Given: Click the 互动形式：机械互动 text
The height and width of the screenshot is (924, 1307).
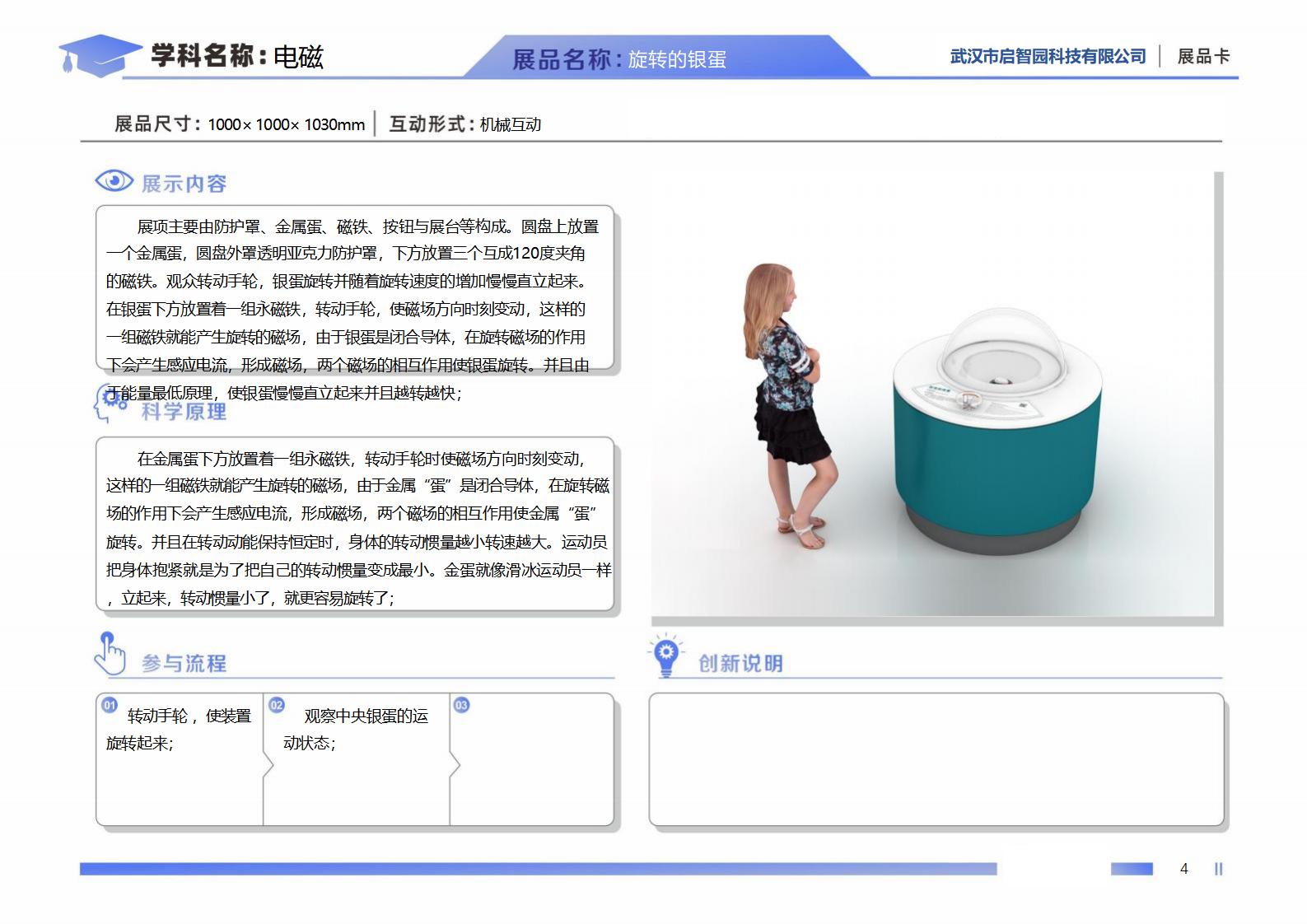Looking at the screenshot, I should click(x=464, y=124).
